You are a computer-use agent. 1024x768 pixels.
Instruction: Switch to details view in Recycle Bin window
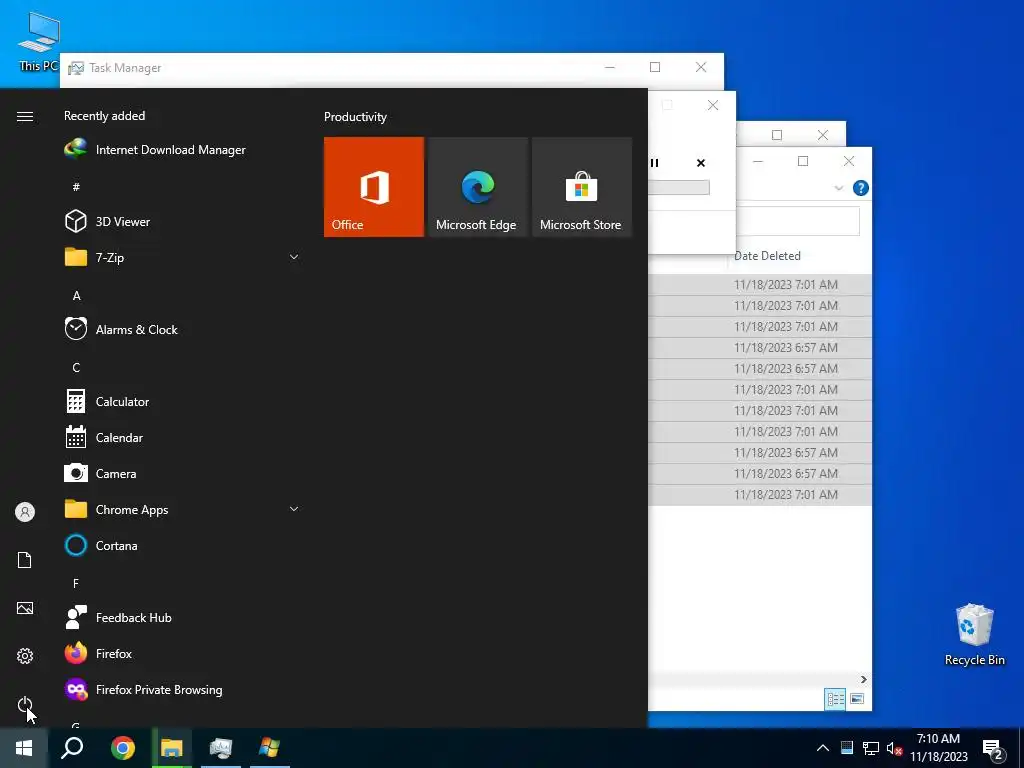point(835,699)
